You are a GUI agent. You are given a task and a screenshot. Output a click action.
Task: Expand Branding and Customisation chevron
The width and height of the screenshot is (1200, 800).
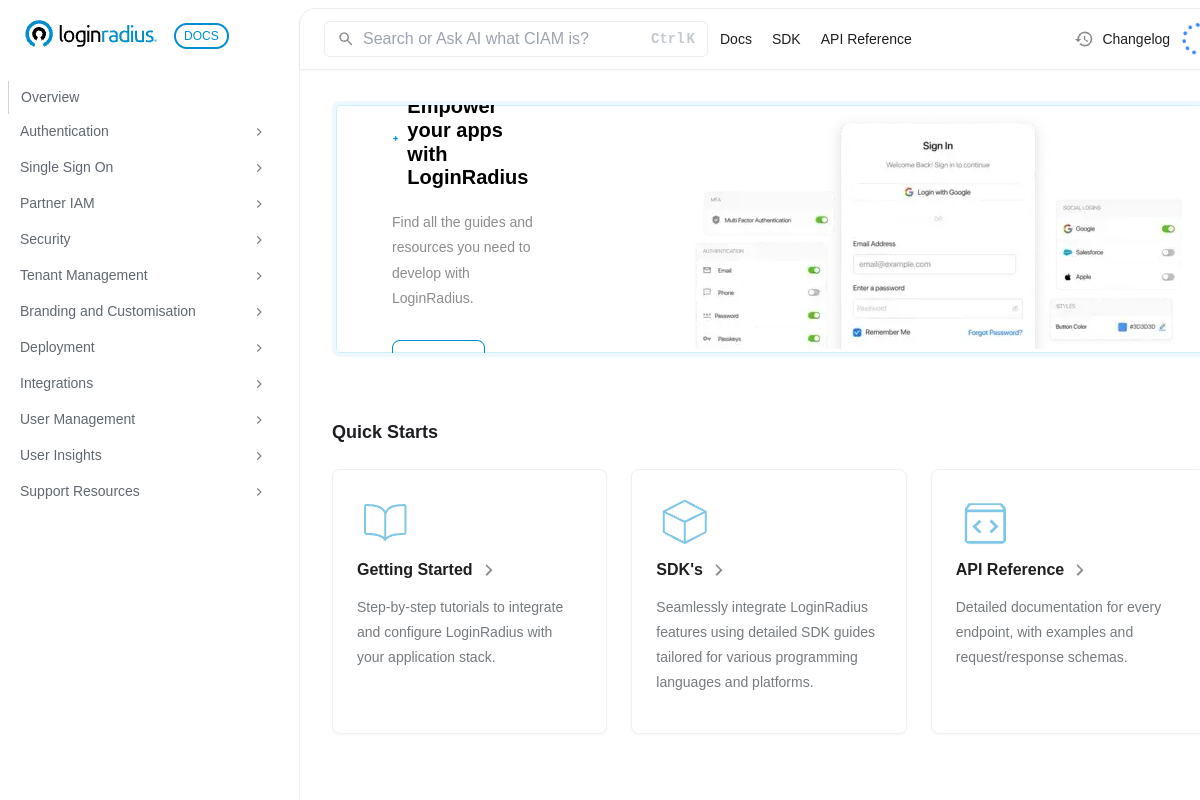pos(259,312)
